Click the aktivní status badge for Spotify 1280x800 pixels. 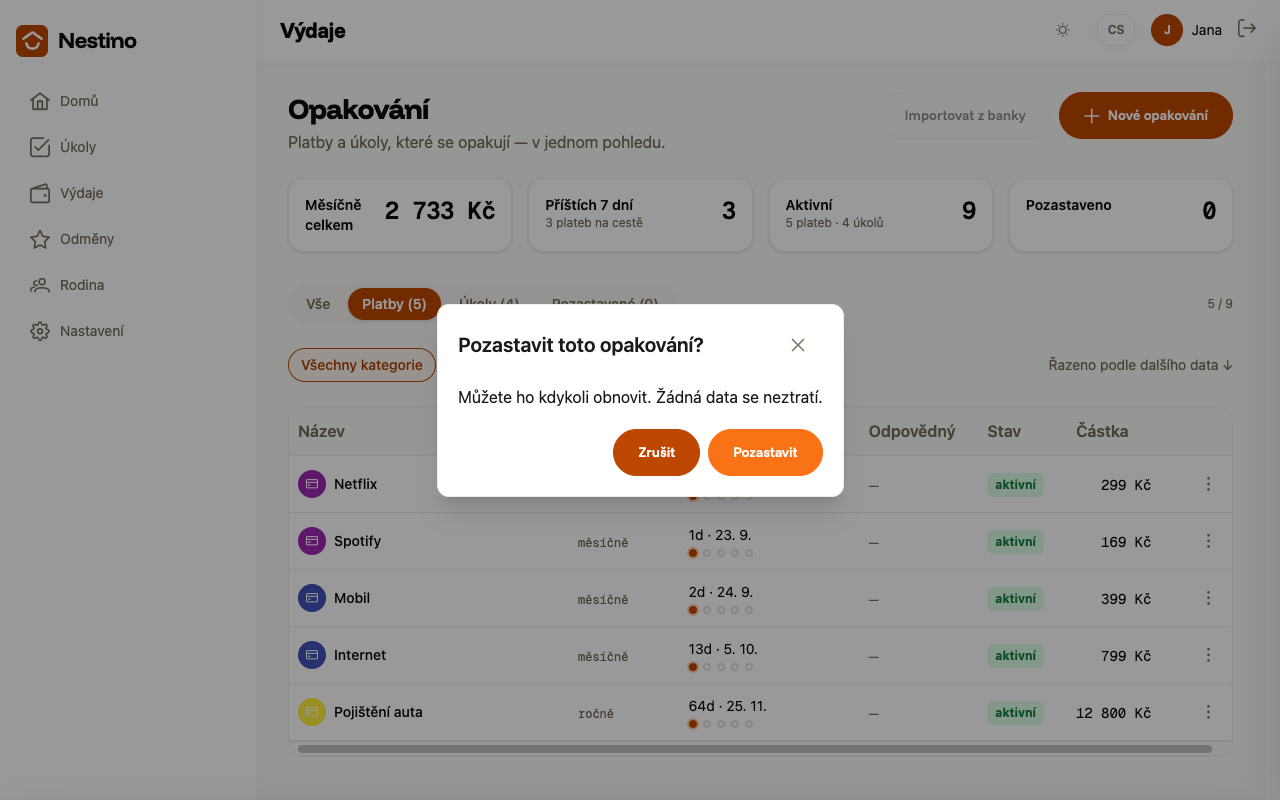coord(1015,541)
